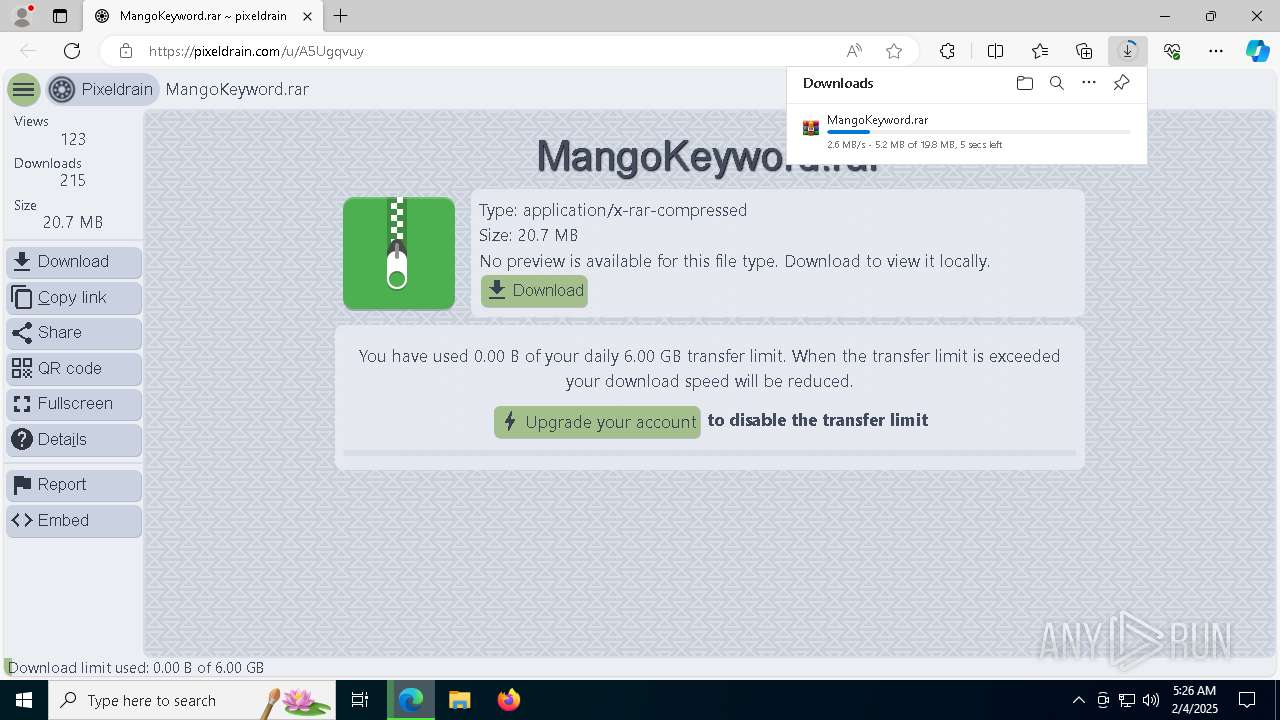The height and width of the screenshot is (720, 1280).
Task: Click the address bar URL
Action: [256, 51]
